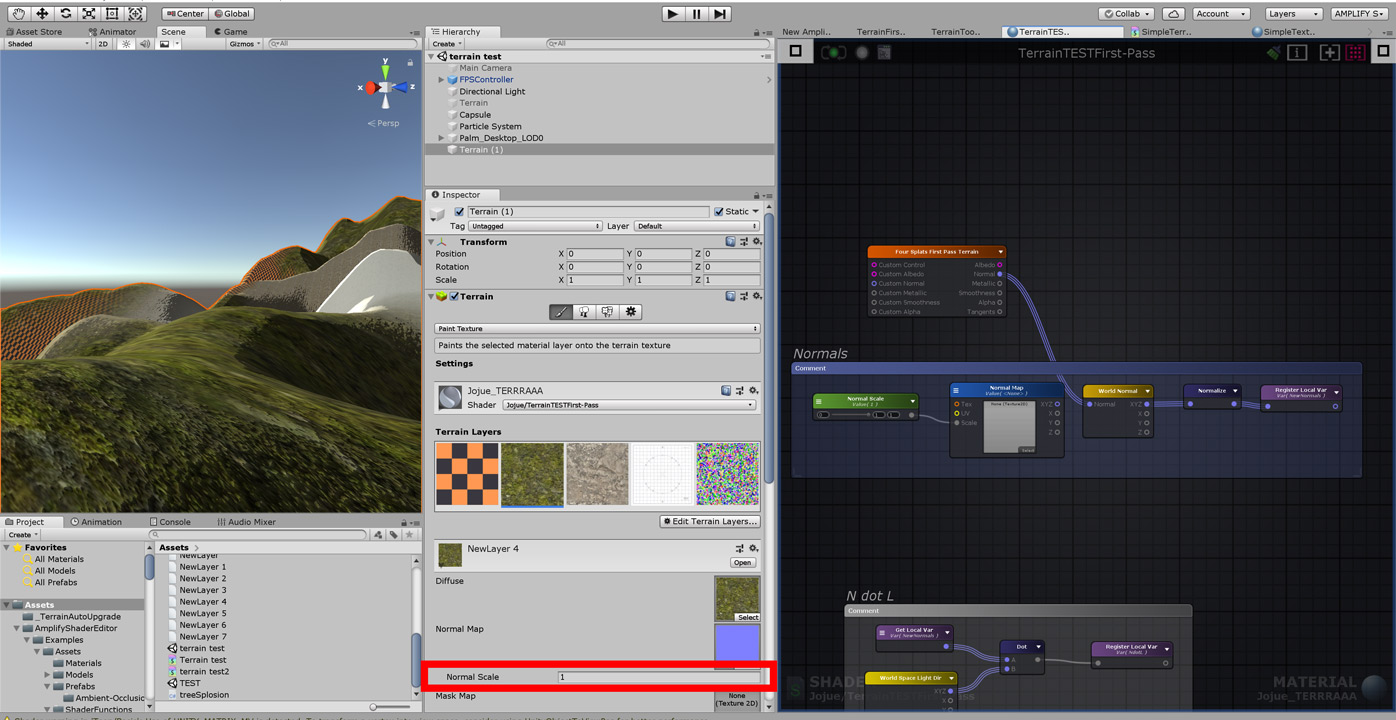Viewport: 1396px width, 720px height.
Task: Open Terrain component help icon
Action: coord(731,296)
